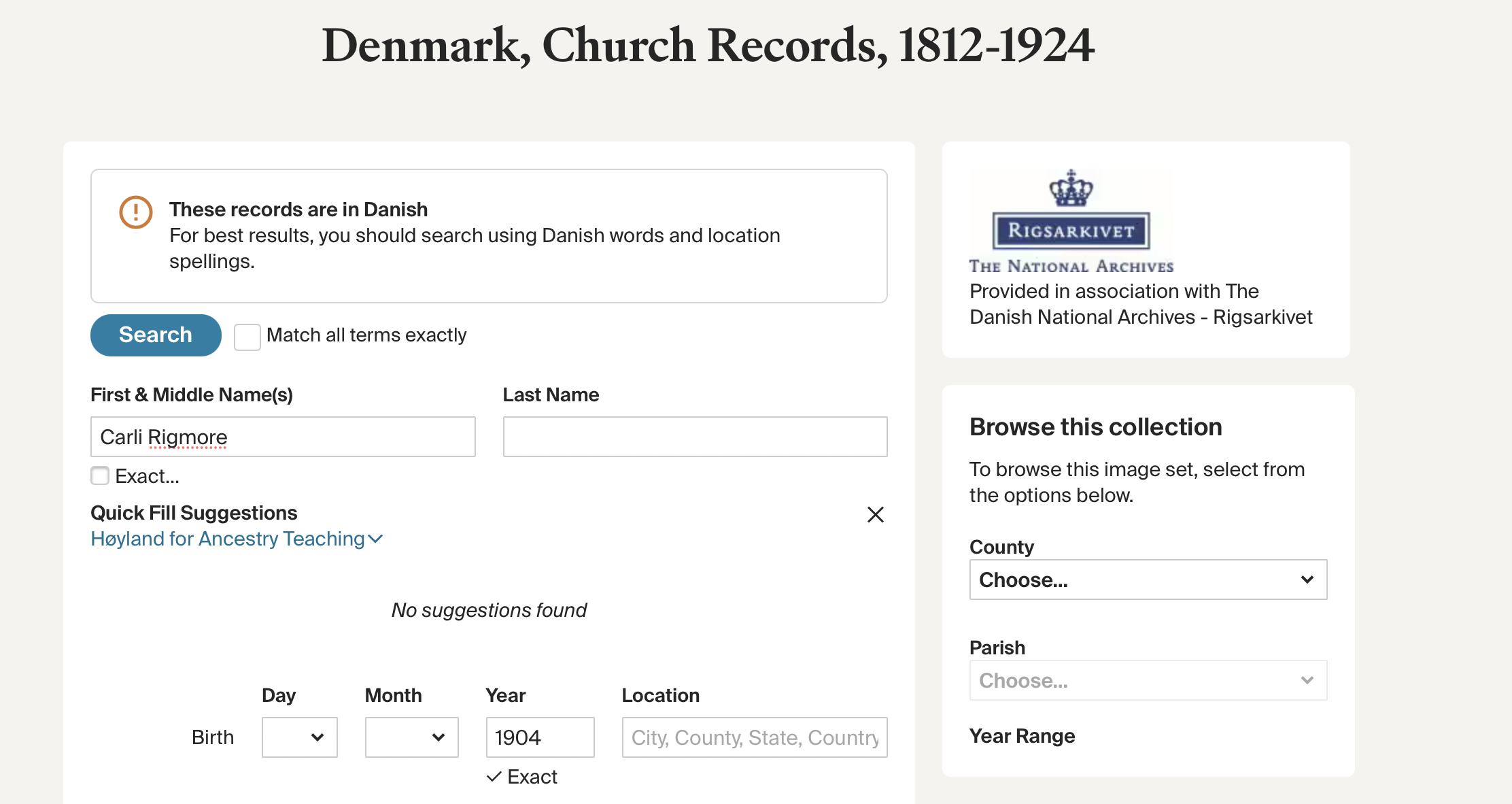1512x804 pixels.
Task: Click the birth Location input field
Action: click(x=754, y=737)
